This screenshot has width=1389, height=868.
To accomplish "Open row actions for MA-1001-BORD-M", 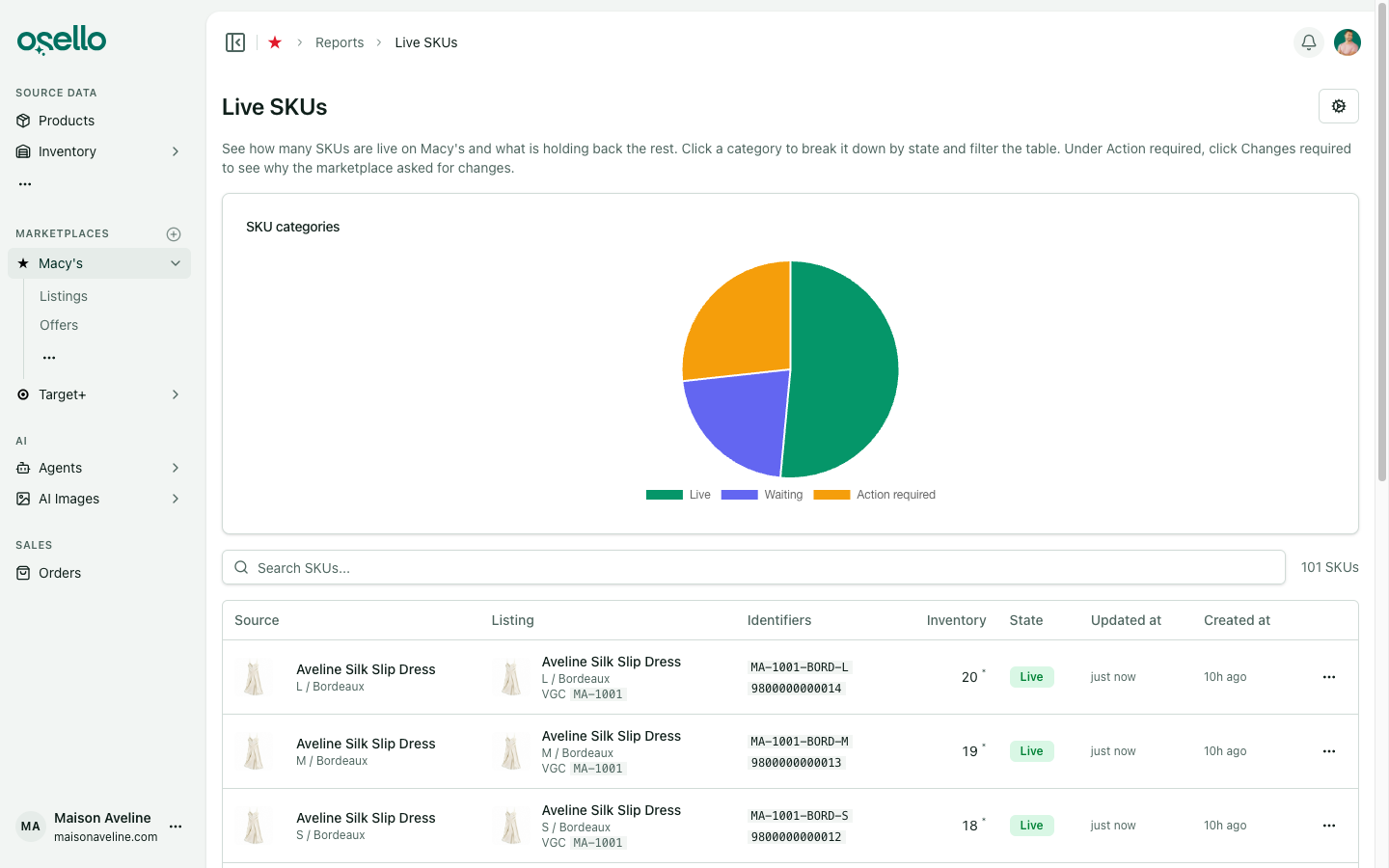I will (1329, 751).
